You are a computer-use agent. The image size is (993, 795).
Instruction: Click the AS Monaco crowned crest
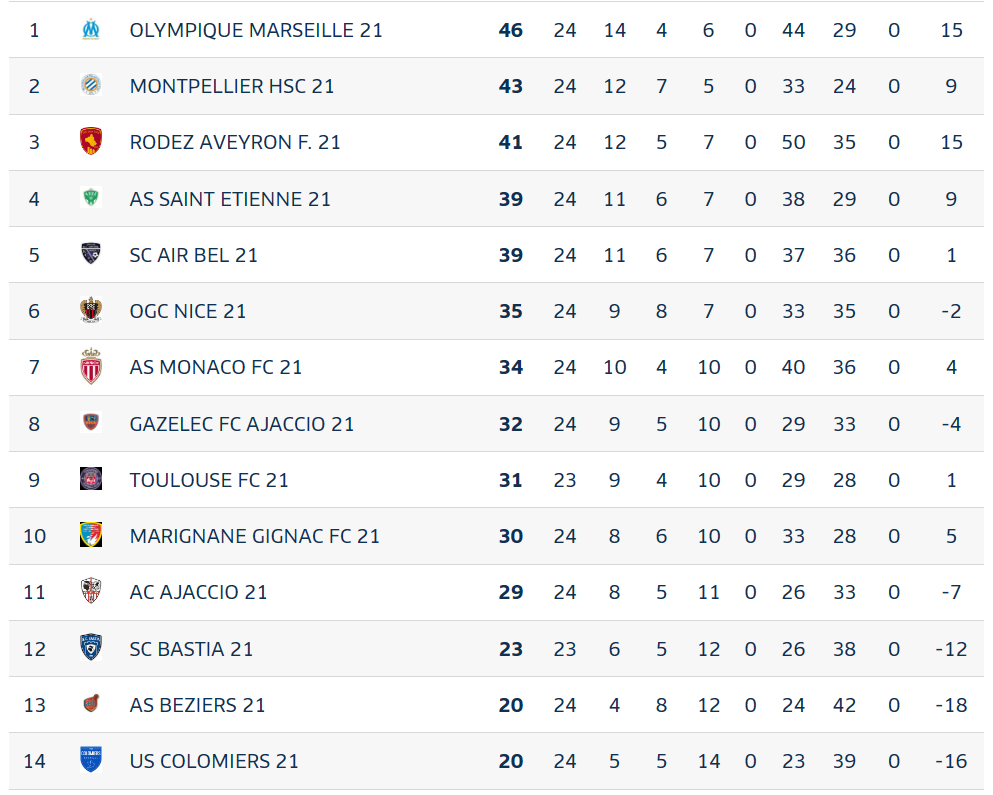[91, 366]
